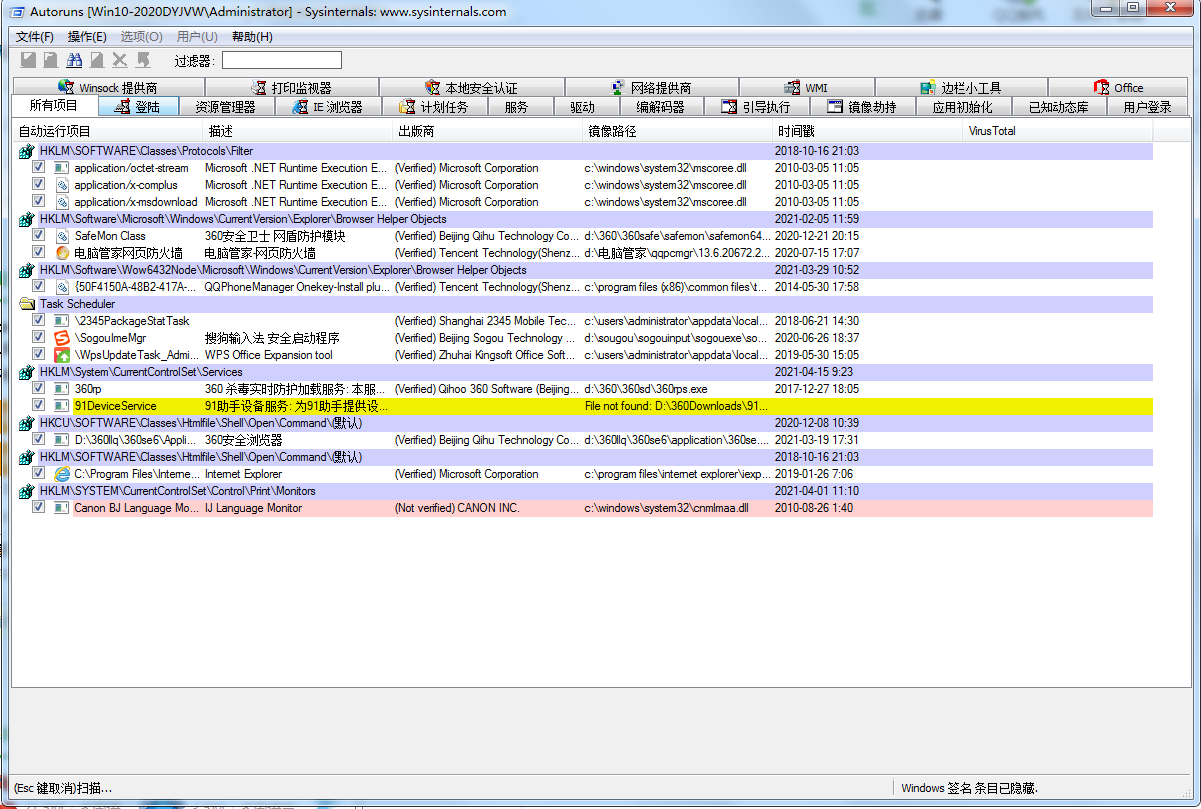This screenshot has width=1201, height=809.
Task: Switch to the 边栏小工具 tab
Action: (961, 88)
